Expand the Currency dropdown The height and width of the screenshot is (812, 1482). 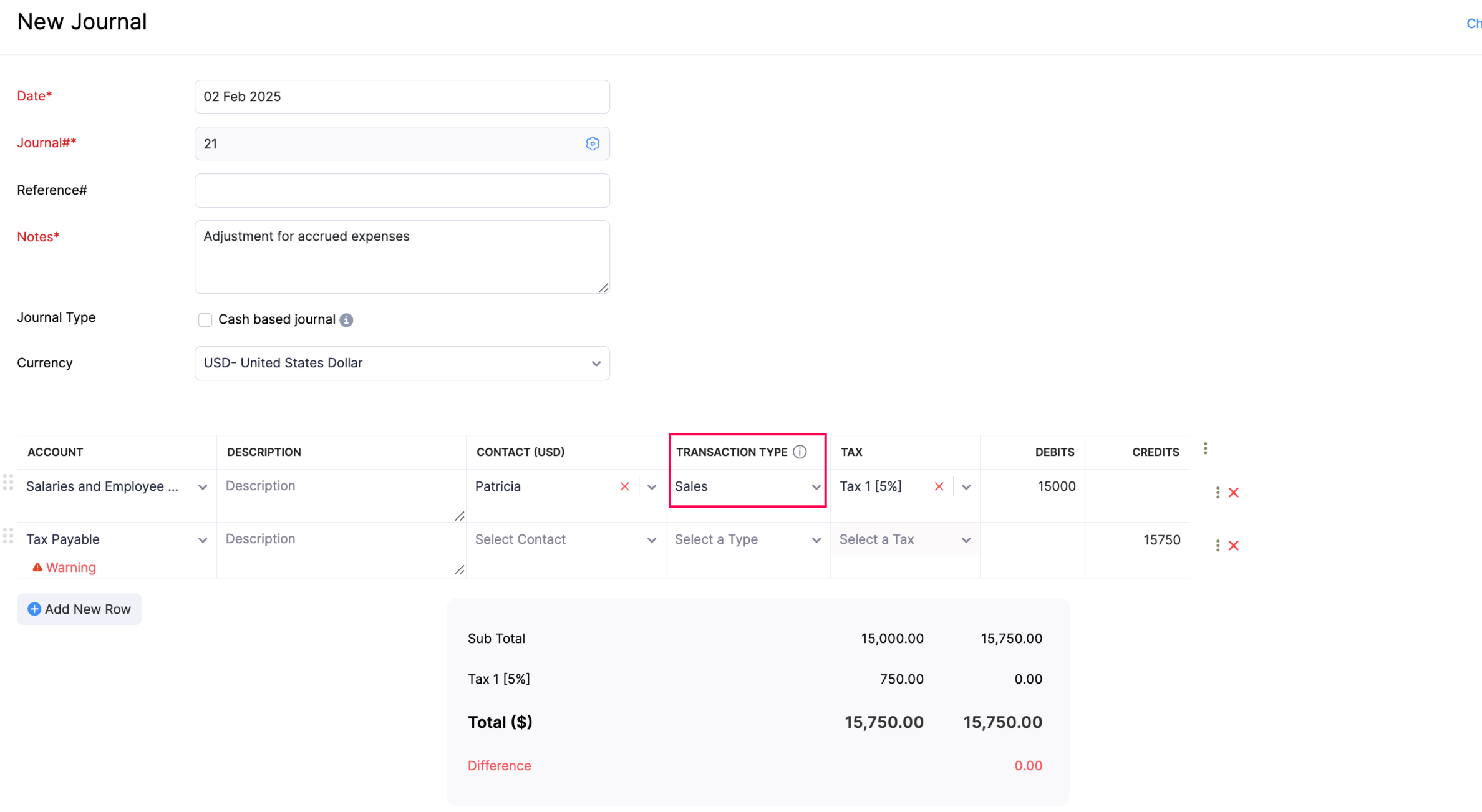point(596,363)
